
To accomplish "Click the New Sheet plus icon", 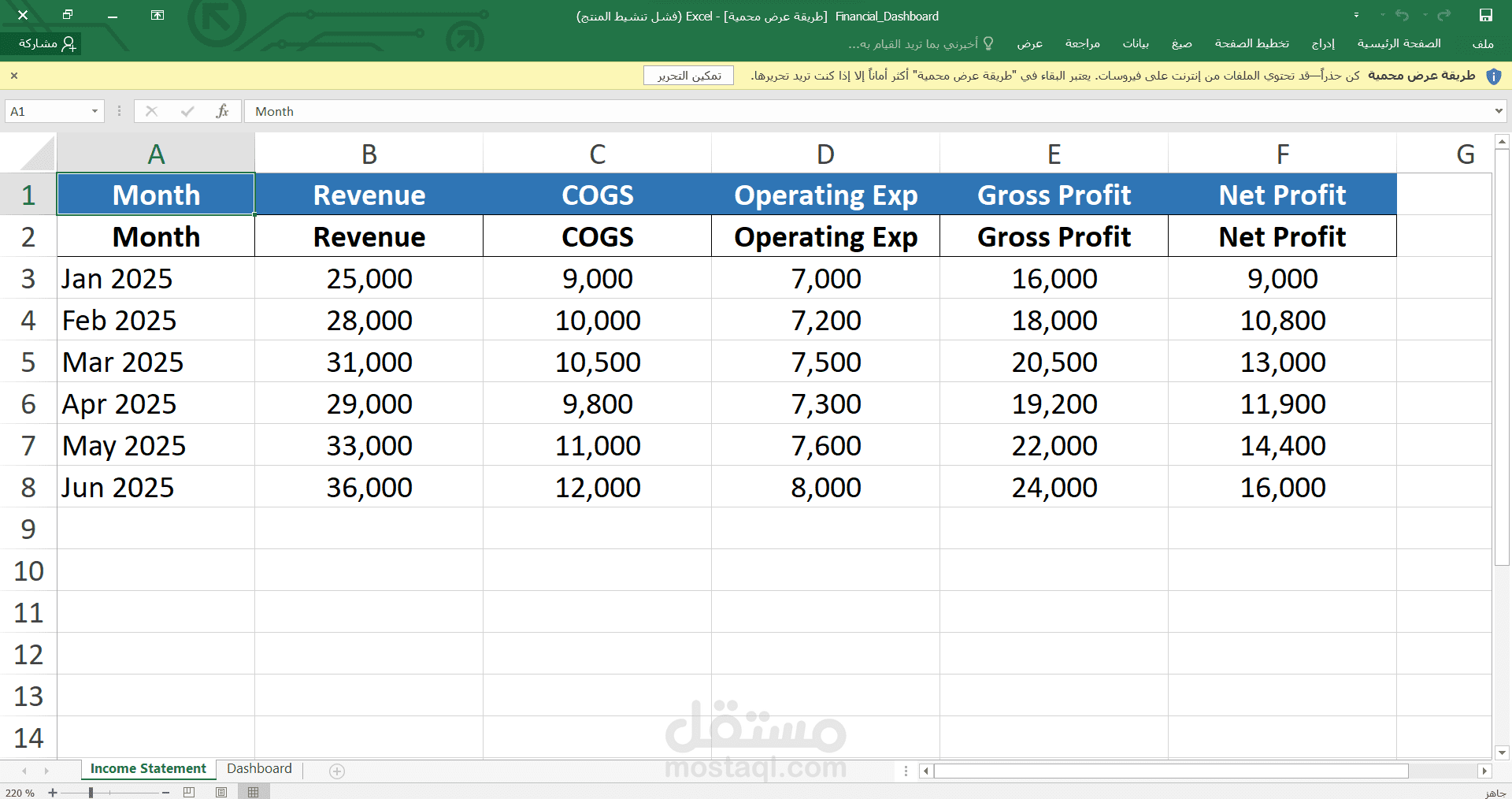I will (x=336, y=771).
